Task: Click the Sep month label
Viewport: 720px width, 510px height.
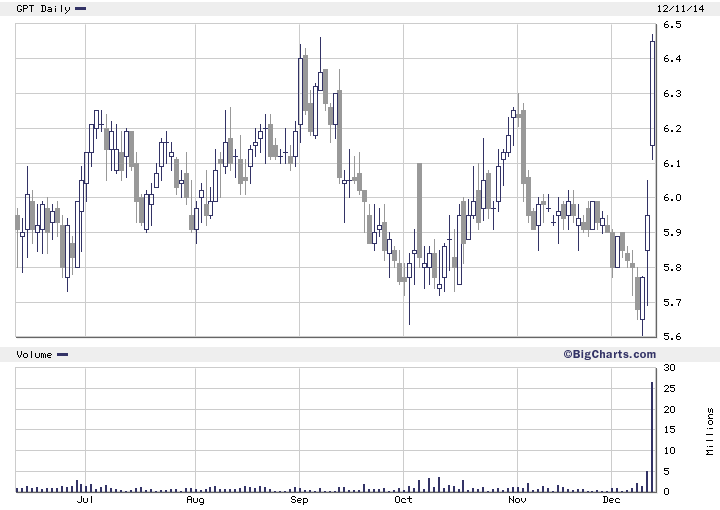Action: (299, 500)
